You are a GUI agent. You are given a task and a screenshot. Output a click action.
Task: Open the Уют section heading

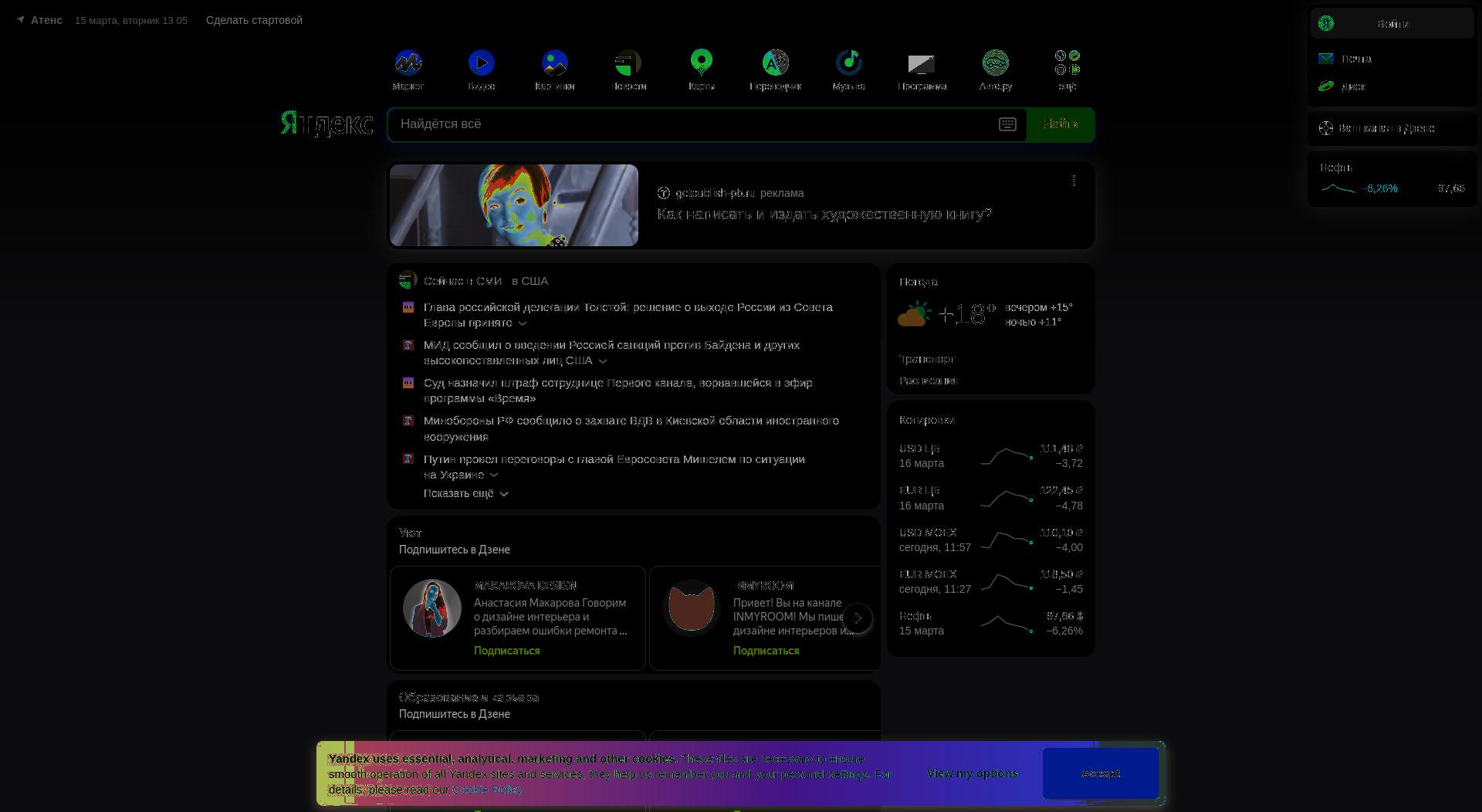pos(410,533)
